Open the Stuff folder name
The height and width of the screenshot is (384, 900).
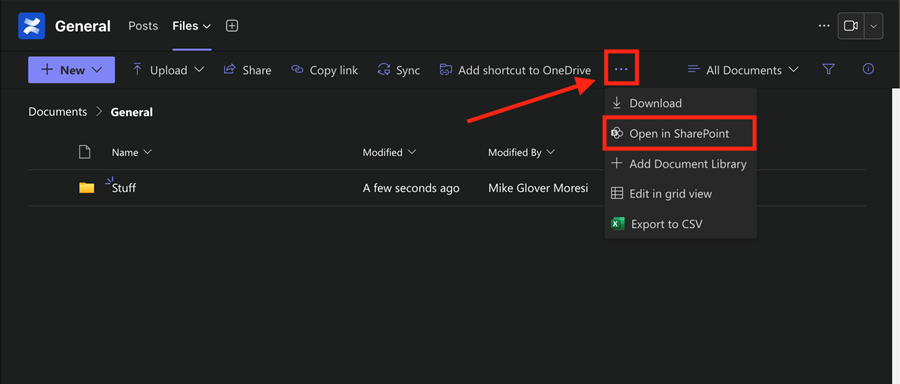(124, 188)
